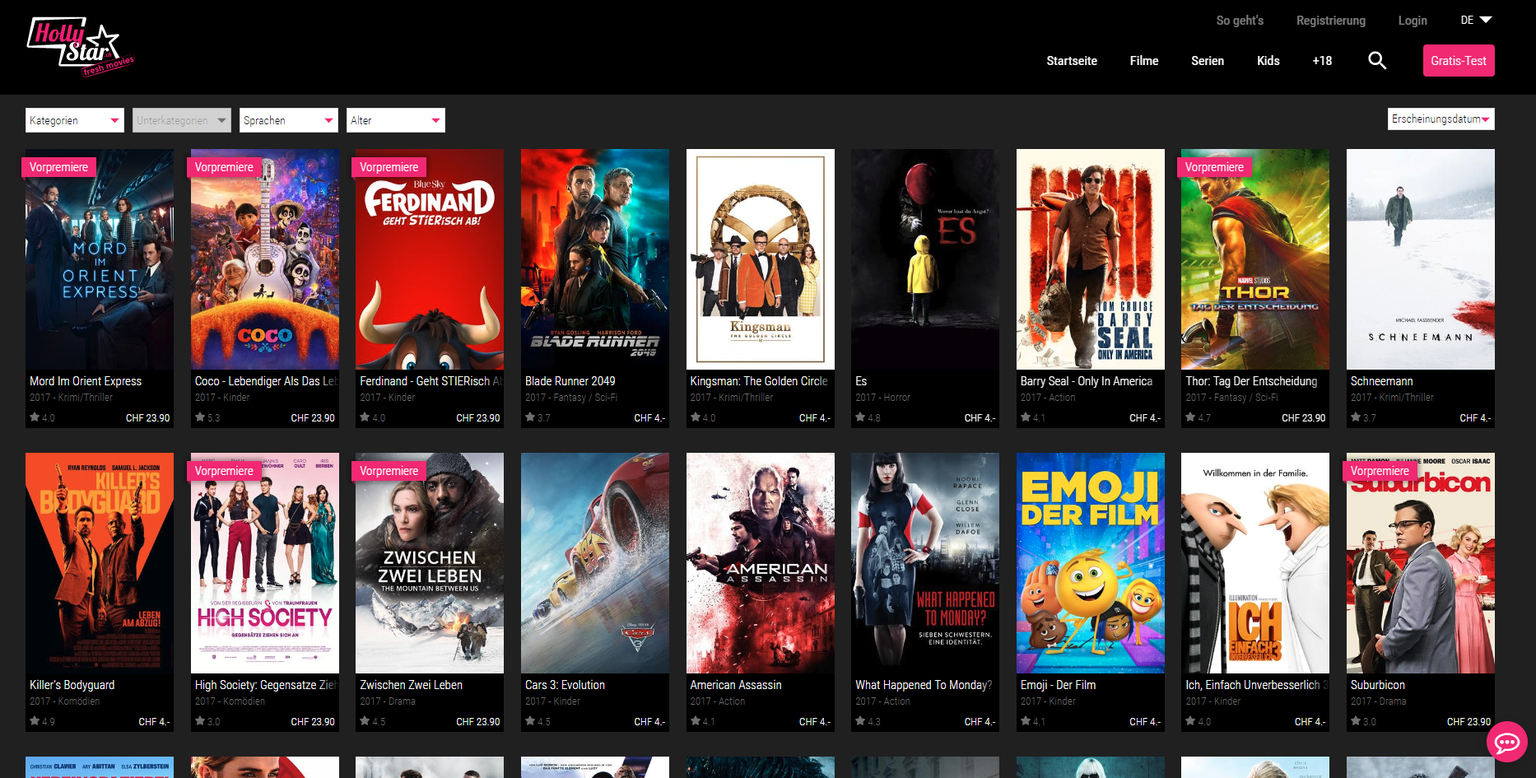Expand the DE language selector

pos(1474,20)
